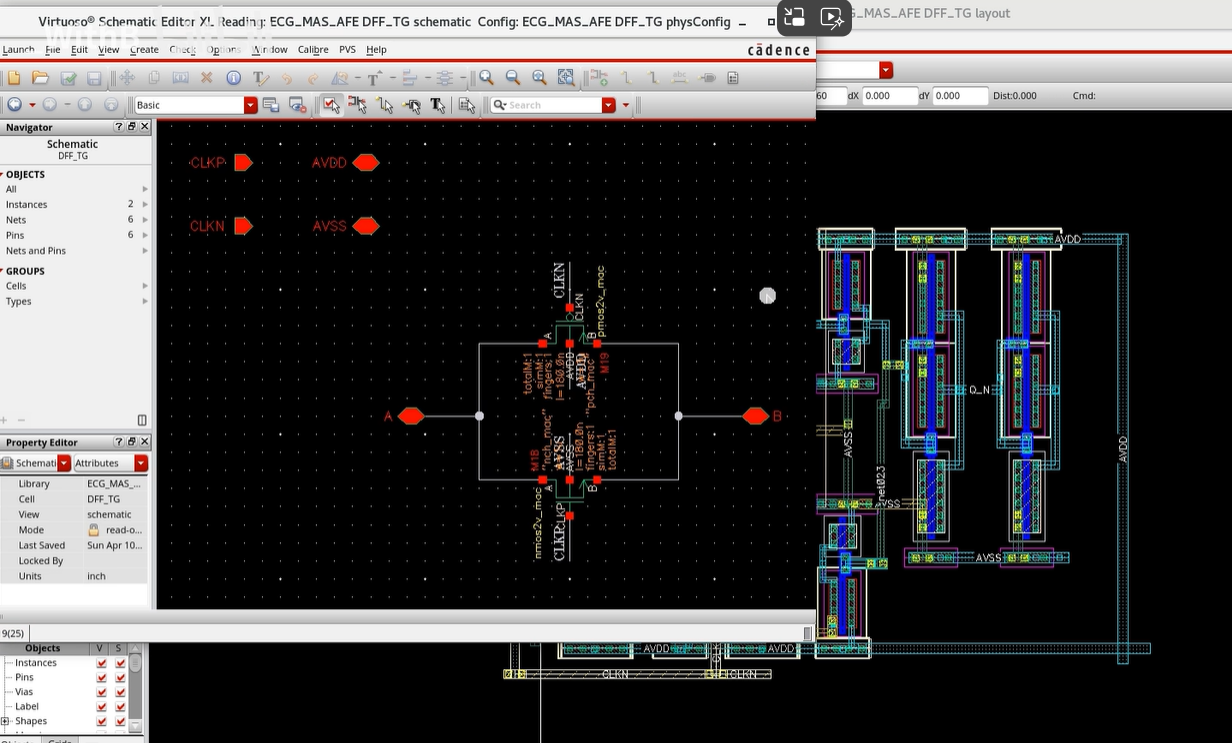Image resolution: width=1232 pixels, height=743 pixels.
Task: Select the Cells row in Navigator
Action: pos(75,286)
